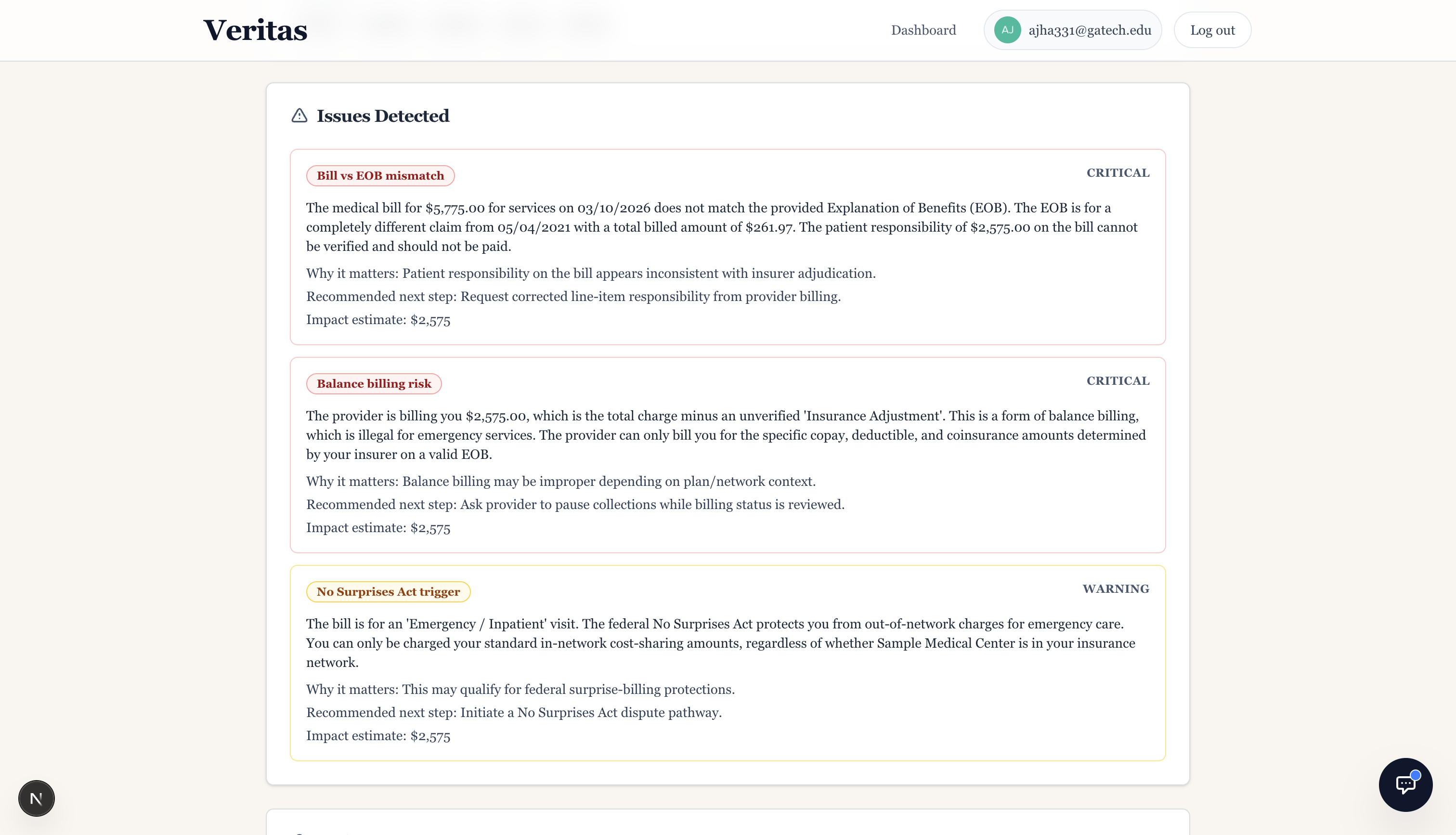Viewport: 1456px width, 835px height.
Task: Click the Log out button
Action: click(1212, 30)
